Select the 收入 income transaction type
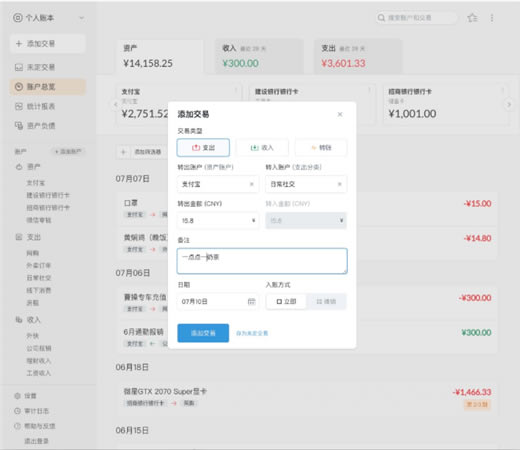520x450 pixels. [x=262, y=147]
